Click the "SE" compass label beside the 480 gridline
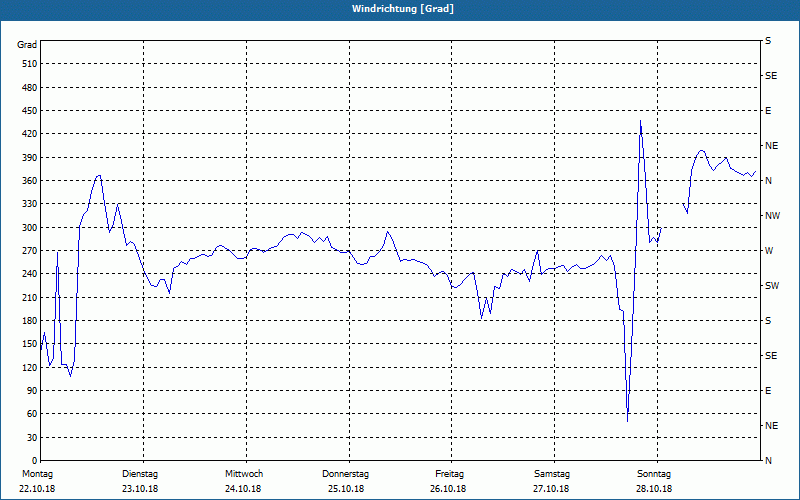This screenshot has width=800, height=500. [x=771, y=76]
